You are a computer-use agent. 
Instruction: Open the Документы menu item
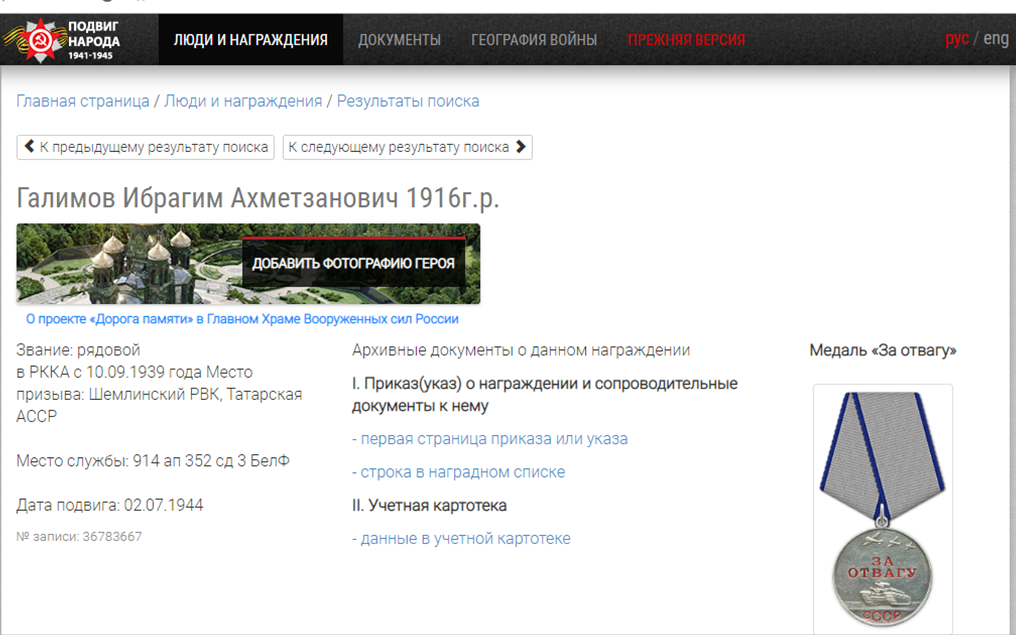(x=399, y=40)
